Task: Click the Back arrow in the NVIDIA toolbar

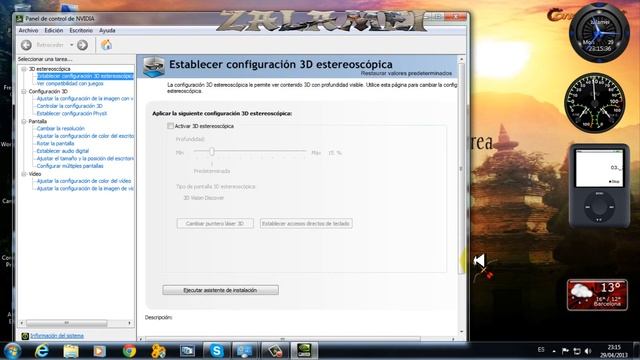Action: pyautogui.click(x=26, y=45)
